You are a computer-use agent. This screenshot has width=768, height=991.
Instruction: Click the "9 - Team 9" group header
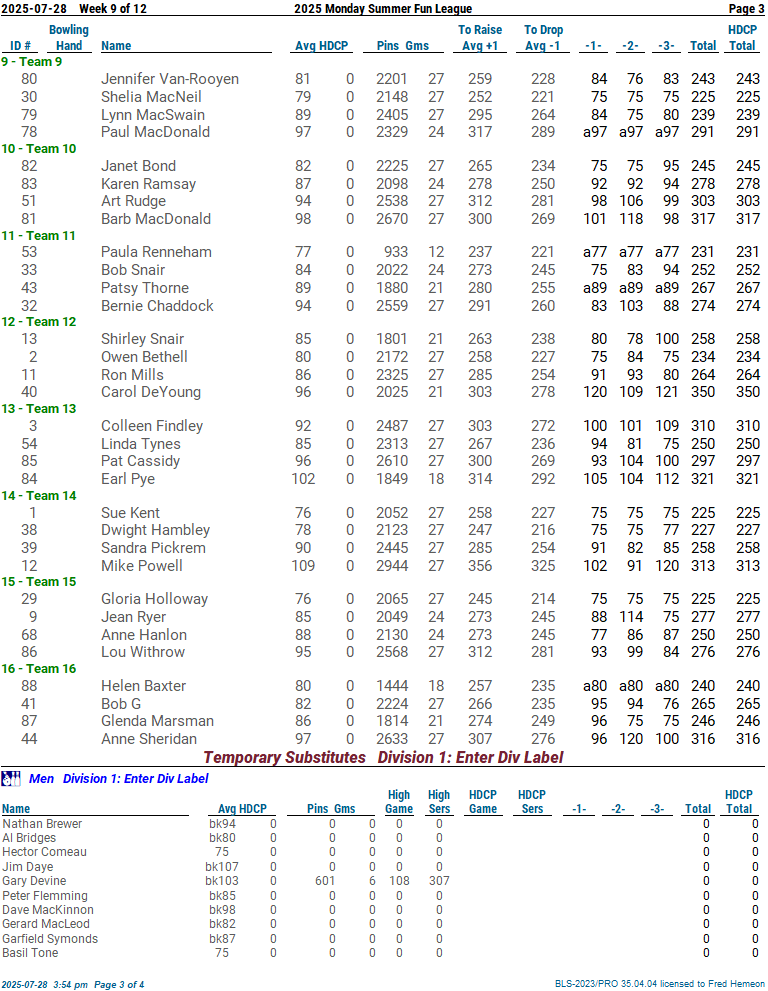click(31, 62)
